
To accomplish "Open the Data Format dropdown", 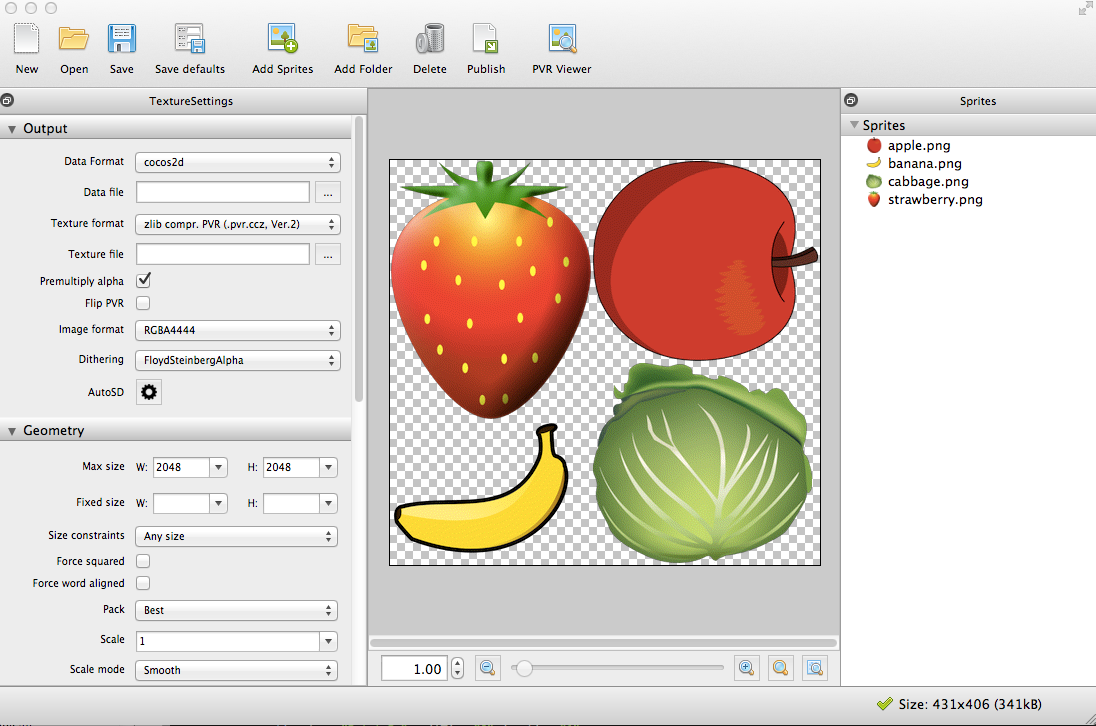I will tap(237, 162).
